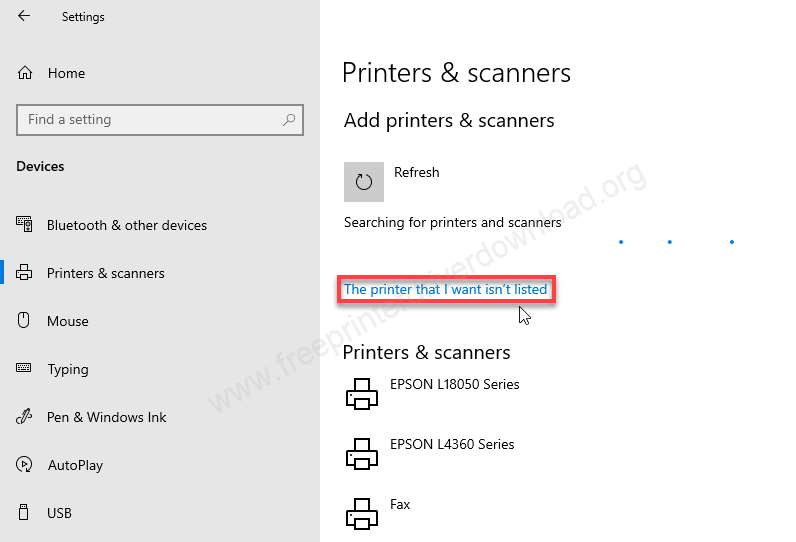Click the AutoPlay icon in the sidebar
The image size is (796, 542).
point(25,465)
